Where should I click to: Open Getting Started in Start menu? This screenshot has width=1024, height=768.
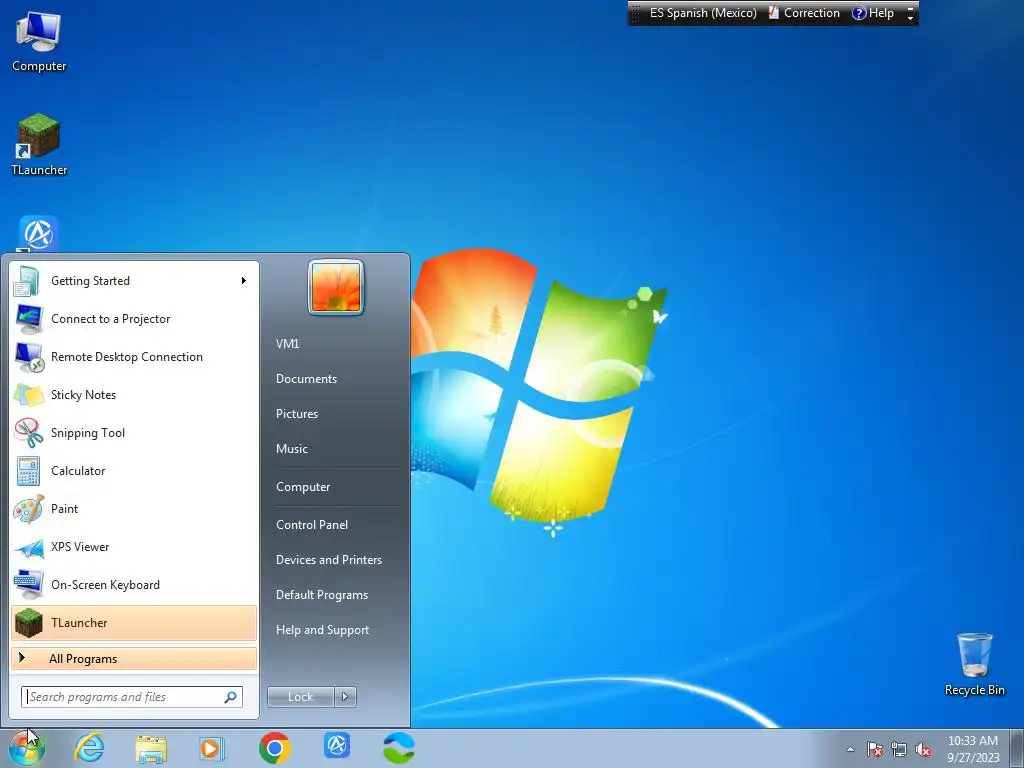134,281
